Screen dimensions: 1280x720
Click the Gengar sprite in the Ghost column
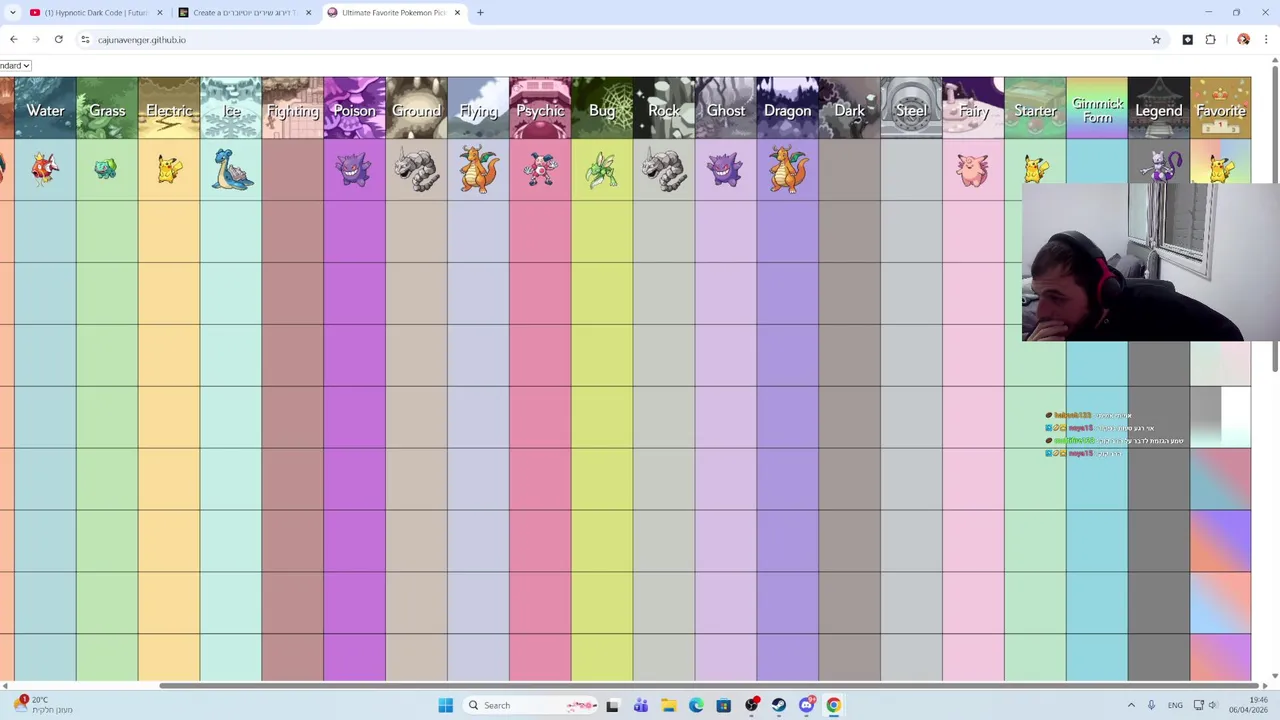click(725, 169)
